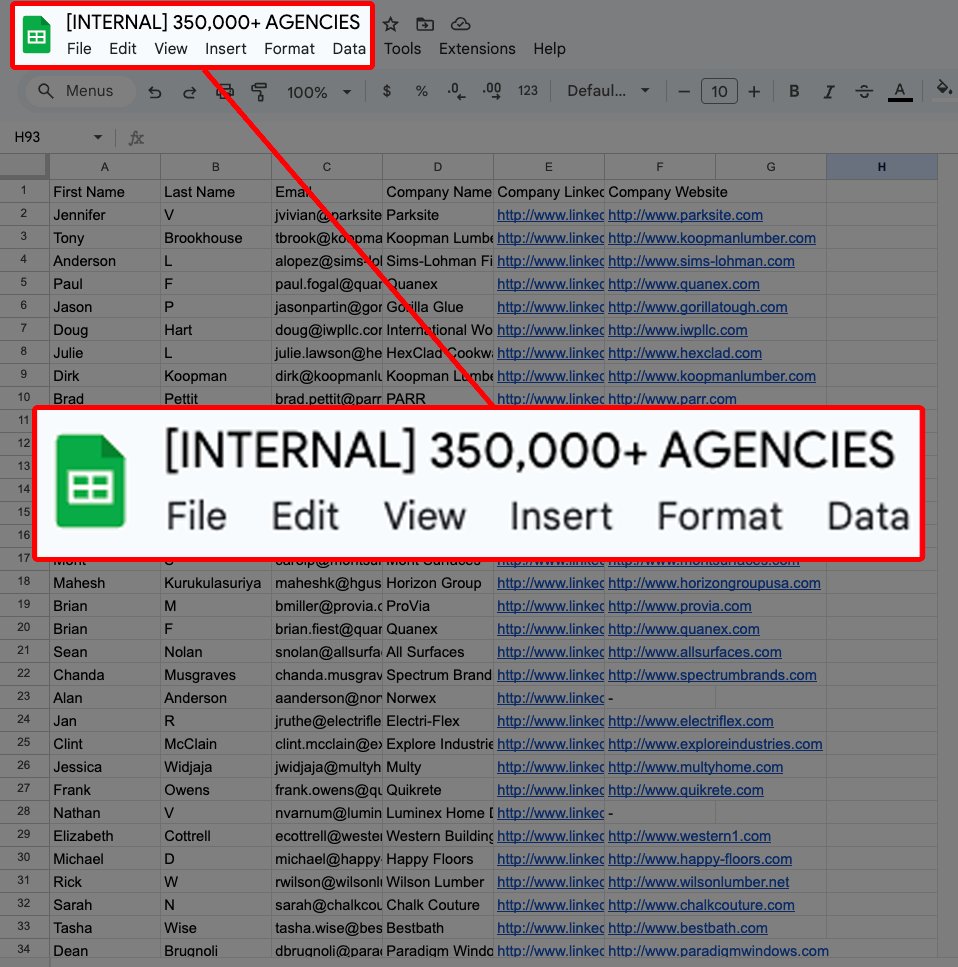Select column H header

882,167
